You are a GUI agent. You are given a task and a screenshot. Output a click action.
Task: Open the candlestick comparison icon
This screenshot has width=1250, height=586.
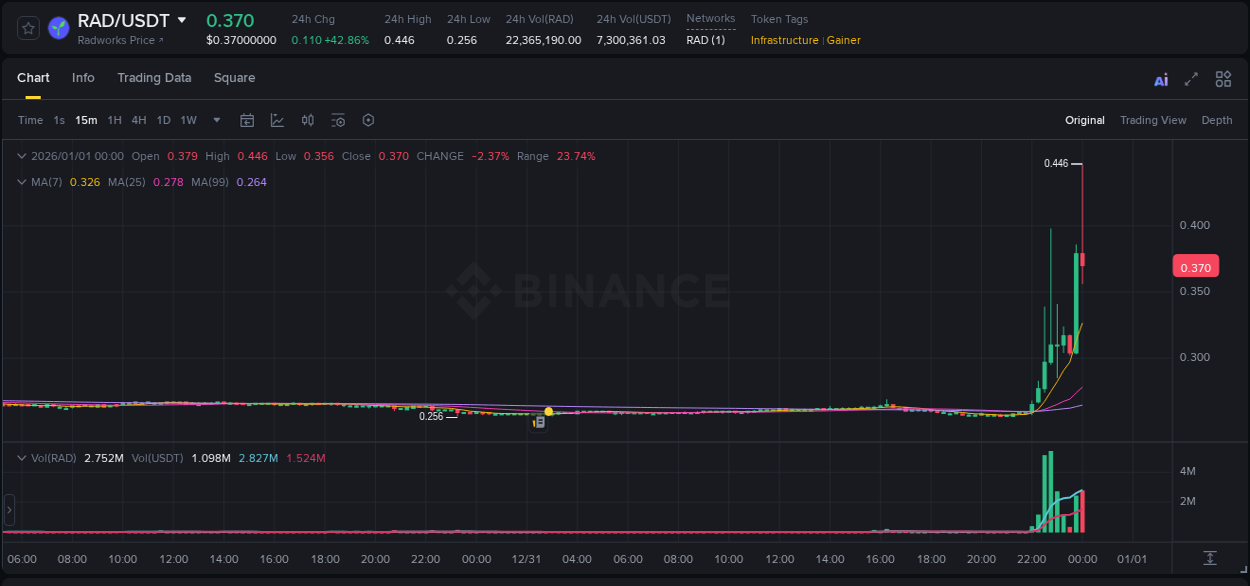point(308,120)
